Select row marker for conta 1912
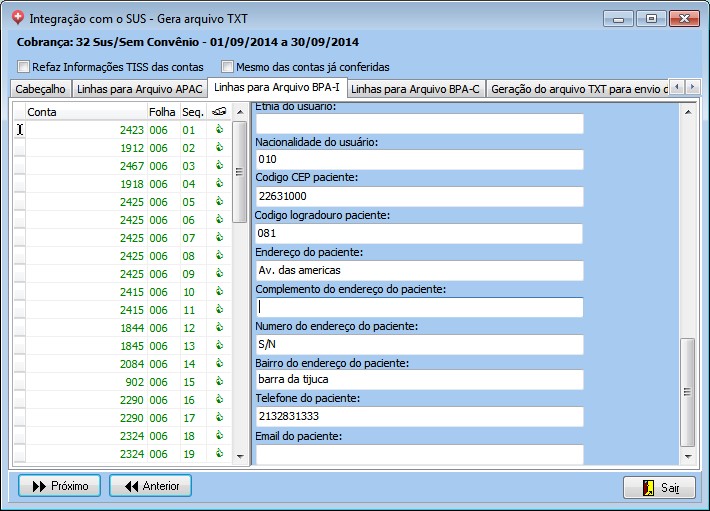Viewport: 710px width, 511px height. [x=19, y=148]
